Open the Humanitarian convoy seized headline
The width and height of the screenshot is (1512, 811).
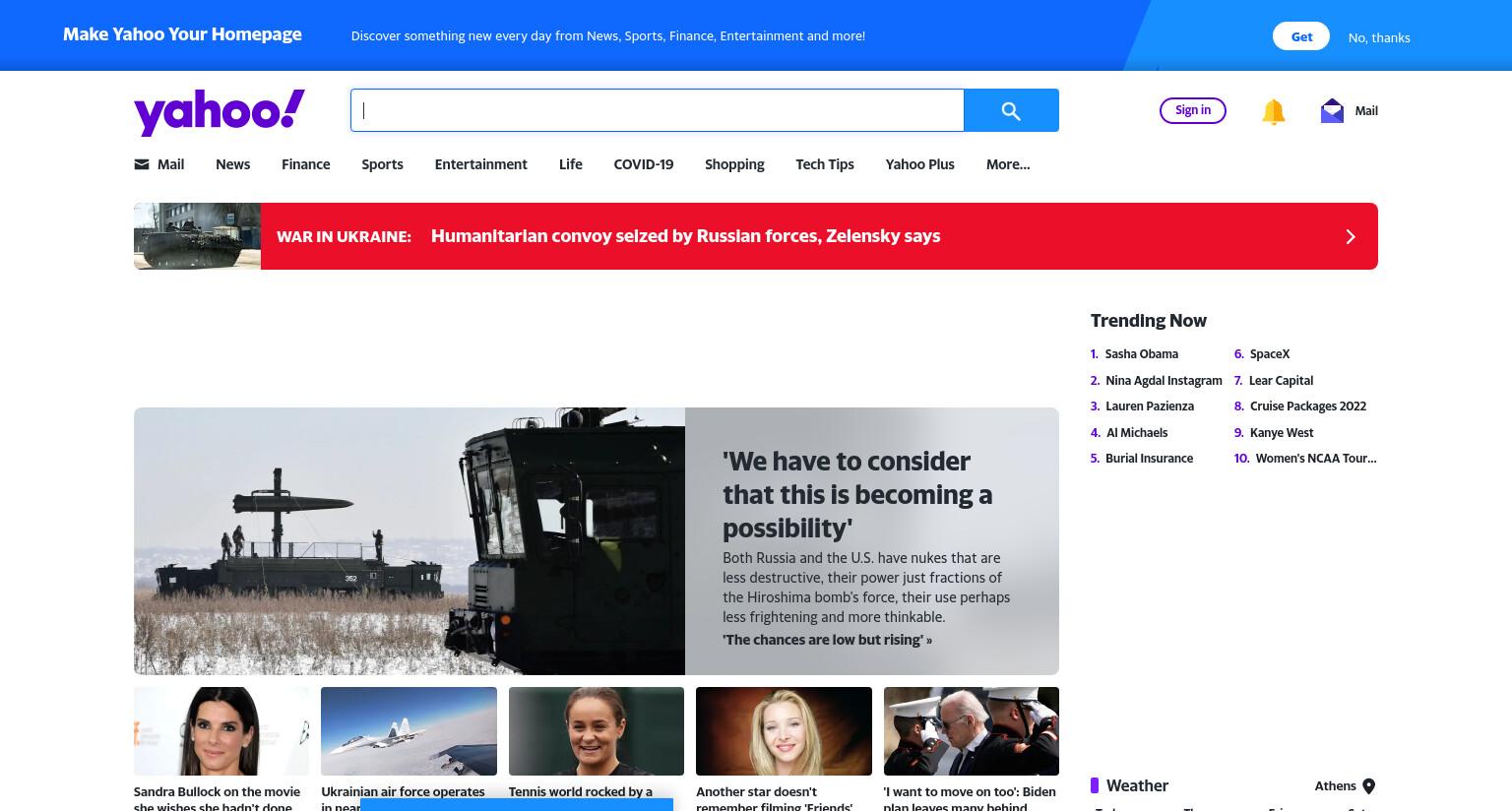click(685, 236)
